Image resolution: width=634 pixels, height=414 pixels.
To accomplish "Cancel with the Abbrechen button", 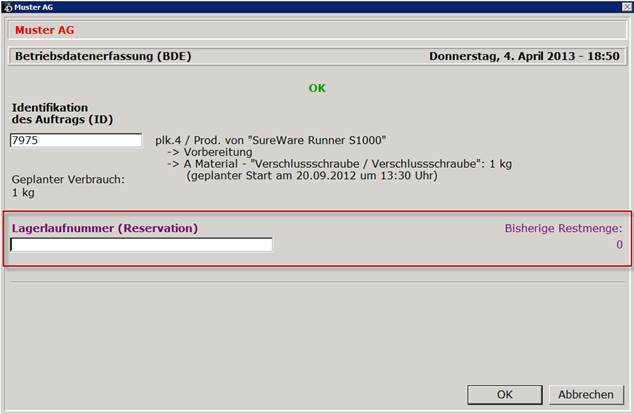I will [x=587, y=394].
